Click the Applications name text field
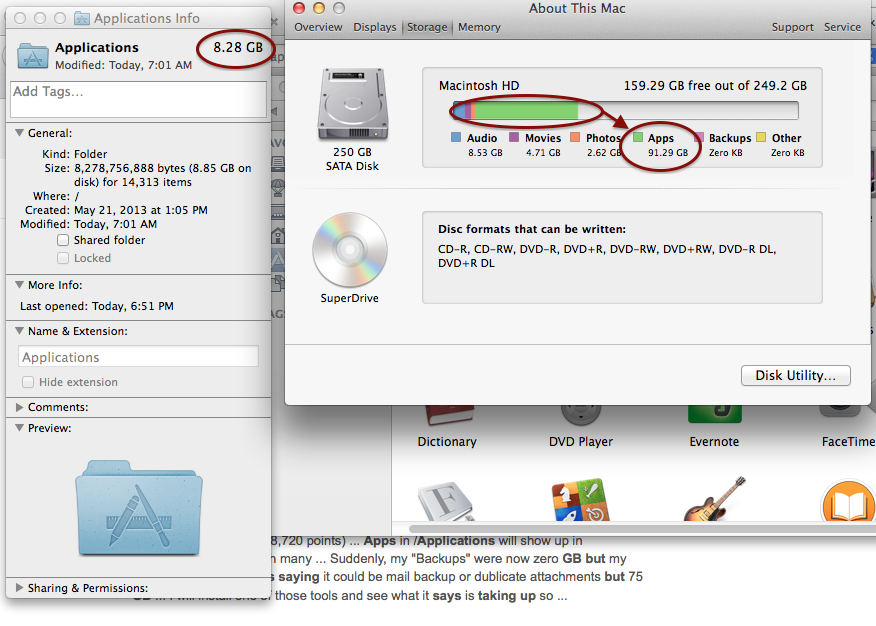 (139, 357)
